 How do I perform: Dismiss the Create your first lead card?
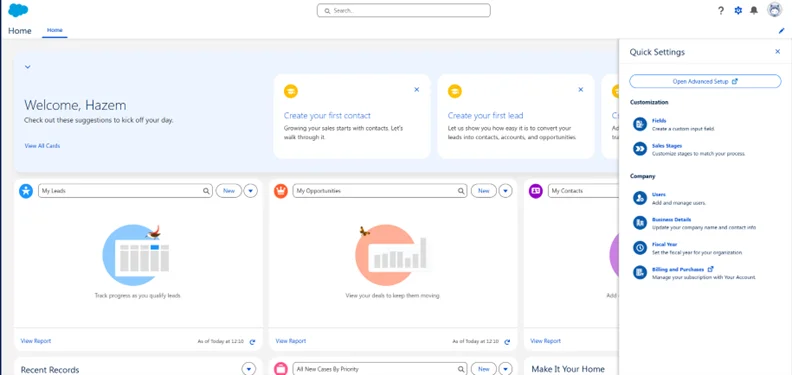(x=580, y=89)
